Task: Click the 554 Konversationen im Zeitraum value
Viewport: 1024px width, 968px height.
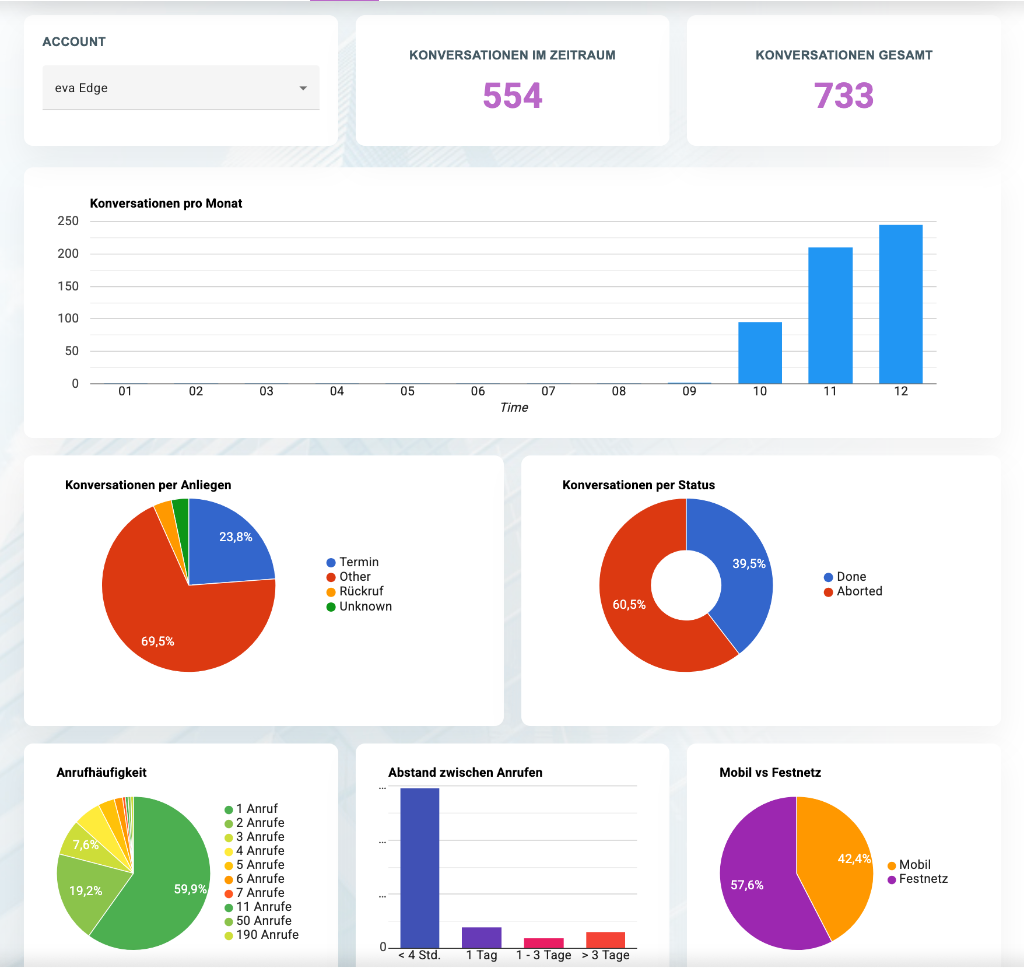Action: coord(512,95)
